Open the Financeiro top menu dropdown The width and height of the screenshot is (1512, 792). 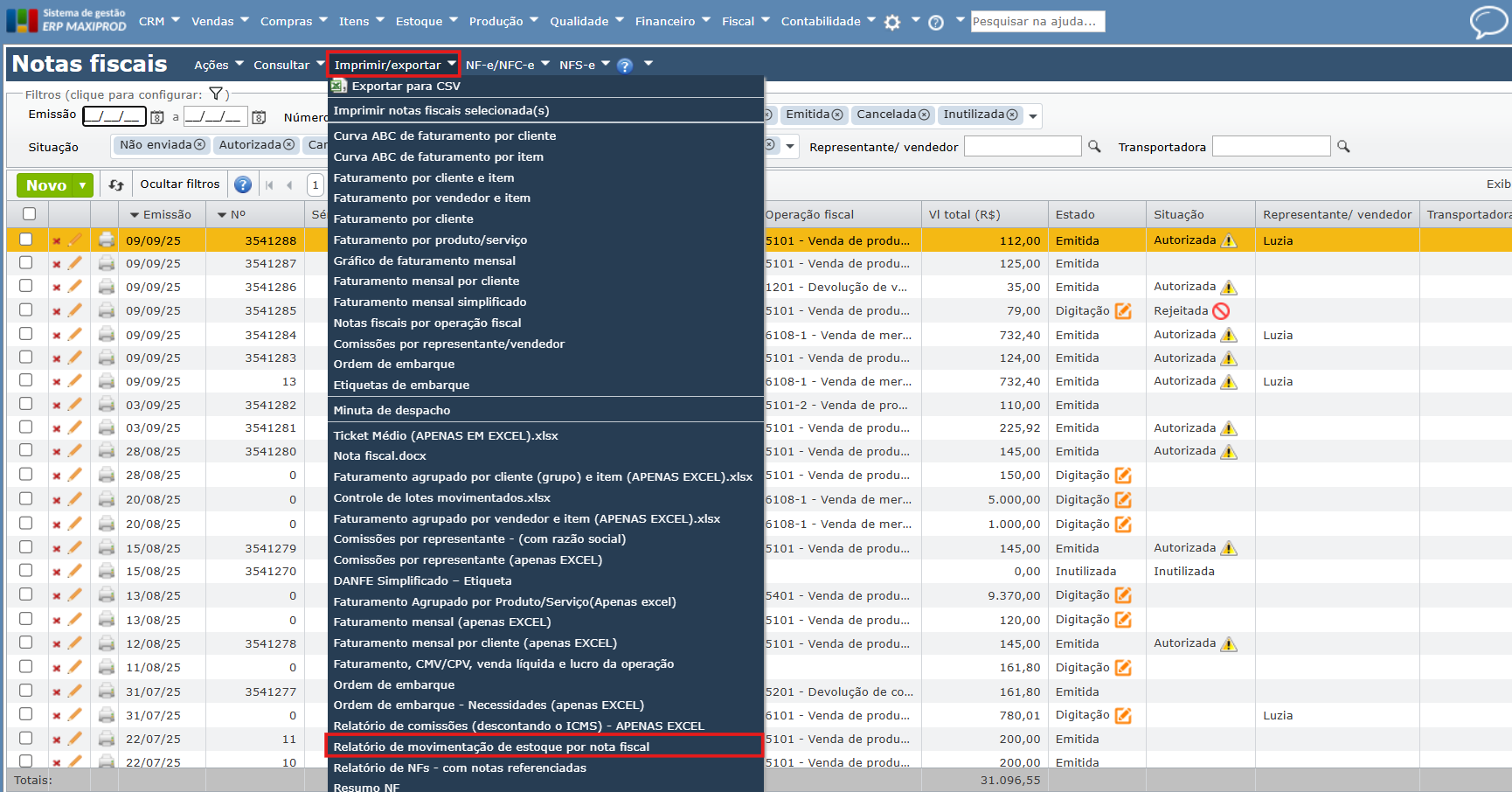(671, 22)
